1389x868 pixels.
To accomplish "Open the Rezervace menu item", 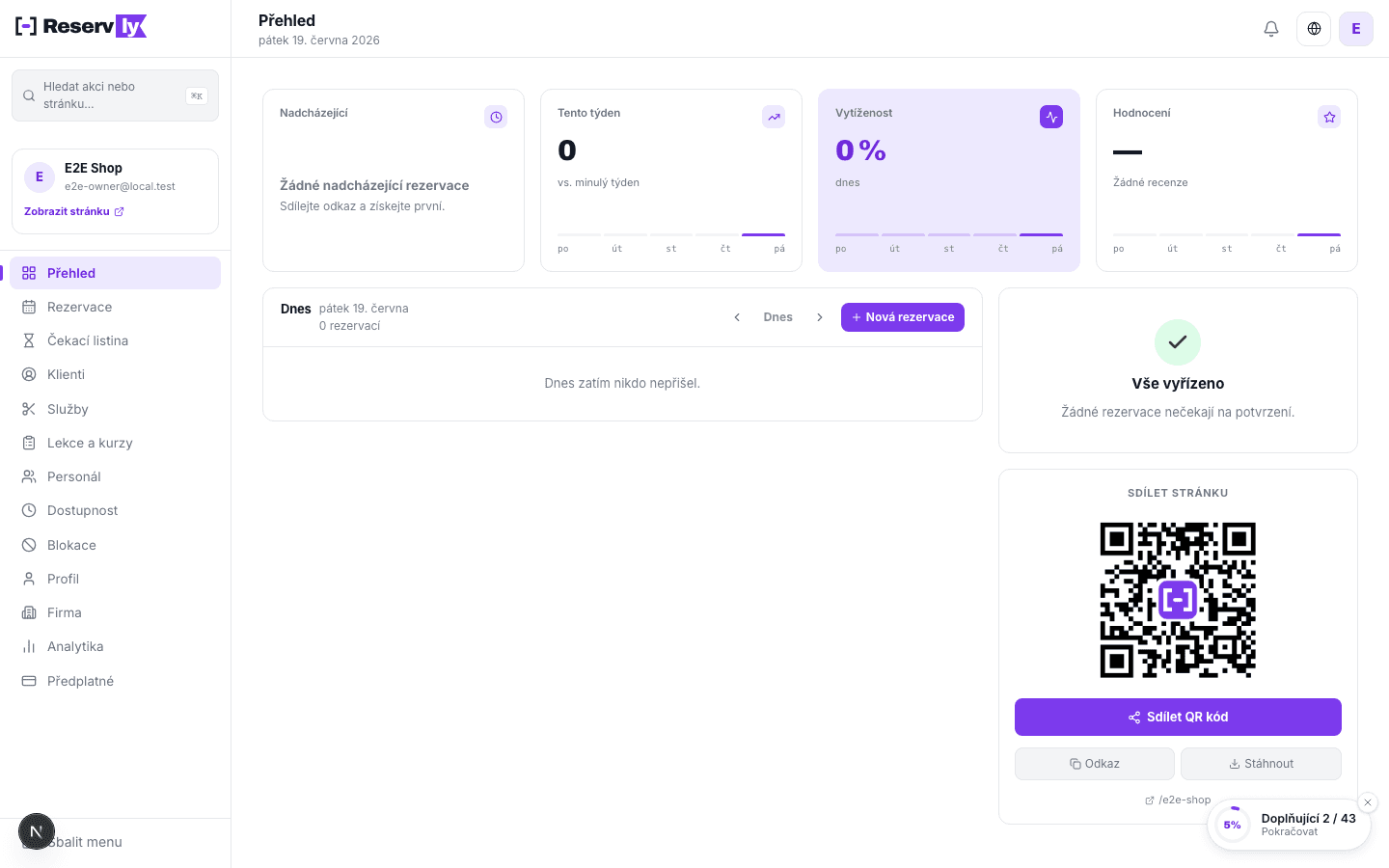I will 115,307.
